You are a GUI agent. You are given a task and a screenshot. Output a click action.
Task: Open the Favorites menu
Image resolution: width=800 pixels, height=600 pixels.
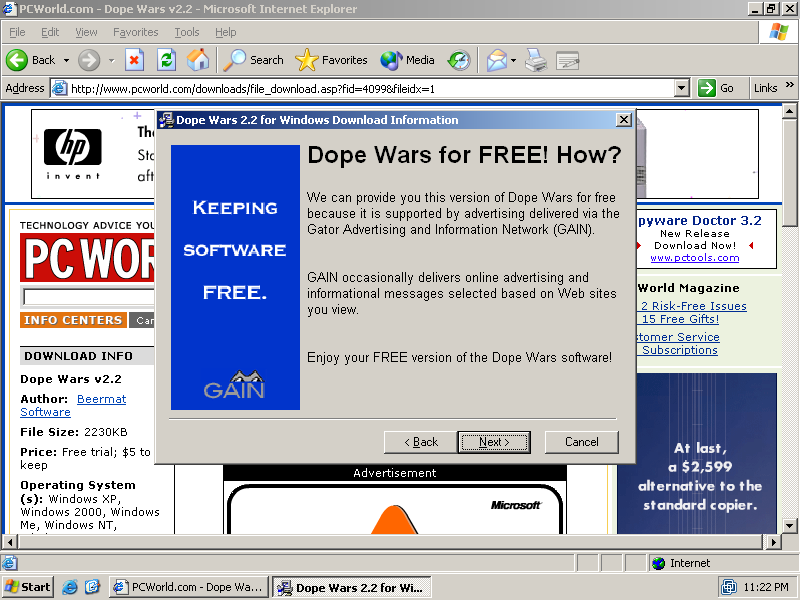136,32
